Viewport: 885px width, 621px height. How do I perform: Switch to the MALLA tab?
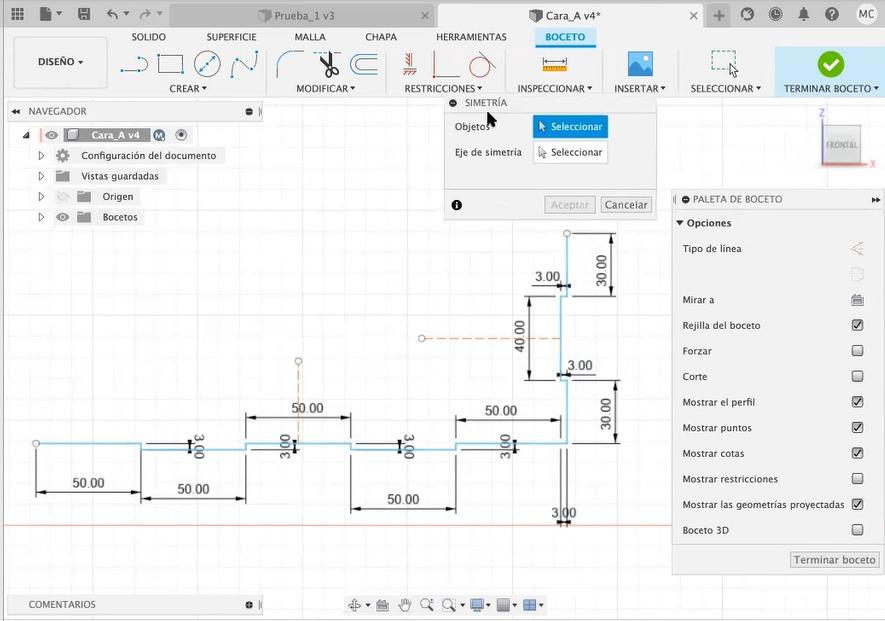310,37
